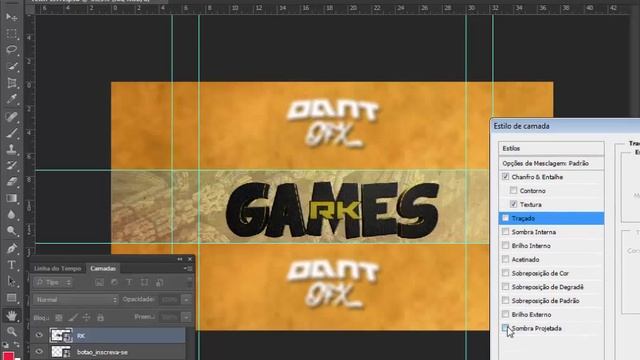The height and width of the screenshot is (360, 640).
Task: Enable Sobreposição de Padrão checkbox
Action: (505, 300)
